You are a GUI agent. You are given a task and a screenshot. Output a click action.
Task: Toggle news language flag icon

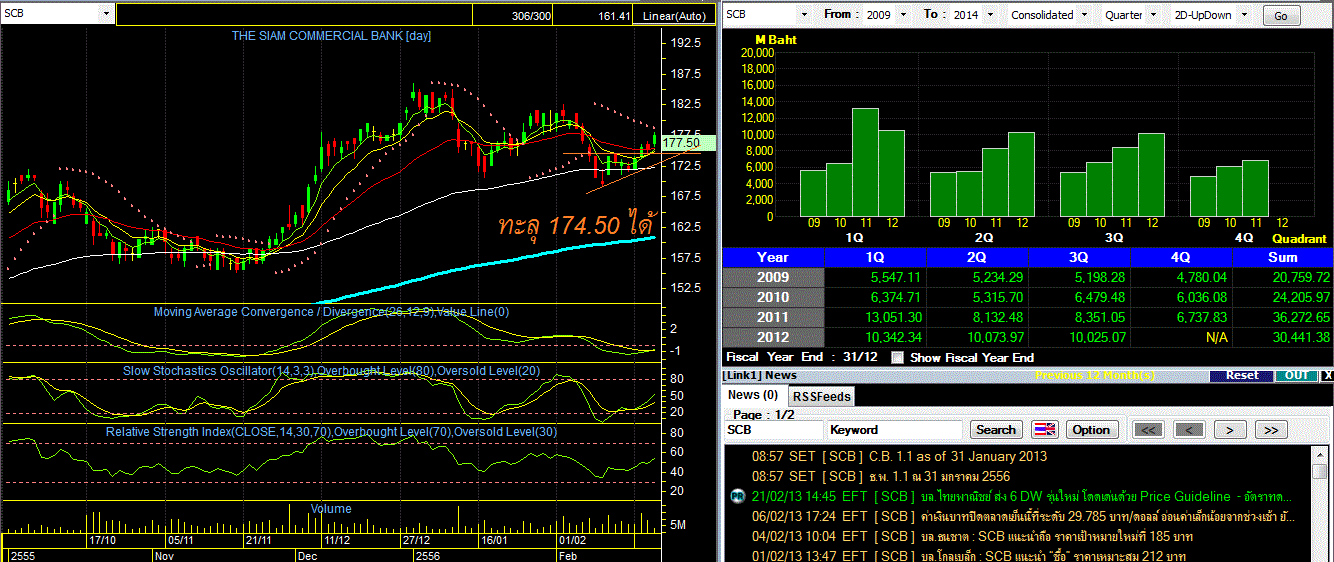1045,430
